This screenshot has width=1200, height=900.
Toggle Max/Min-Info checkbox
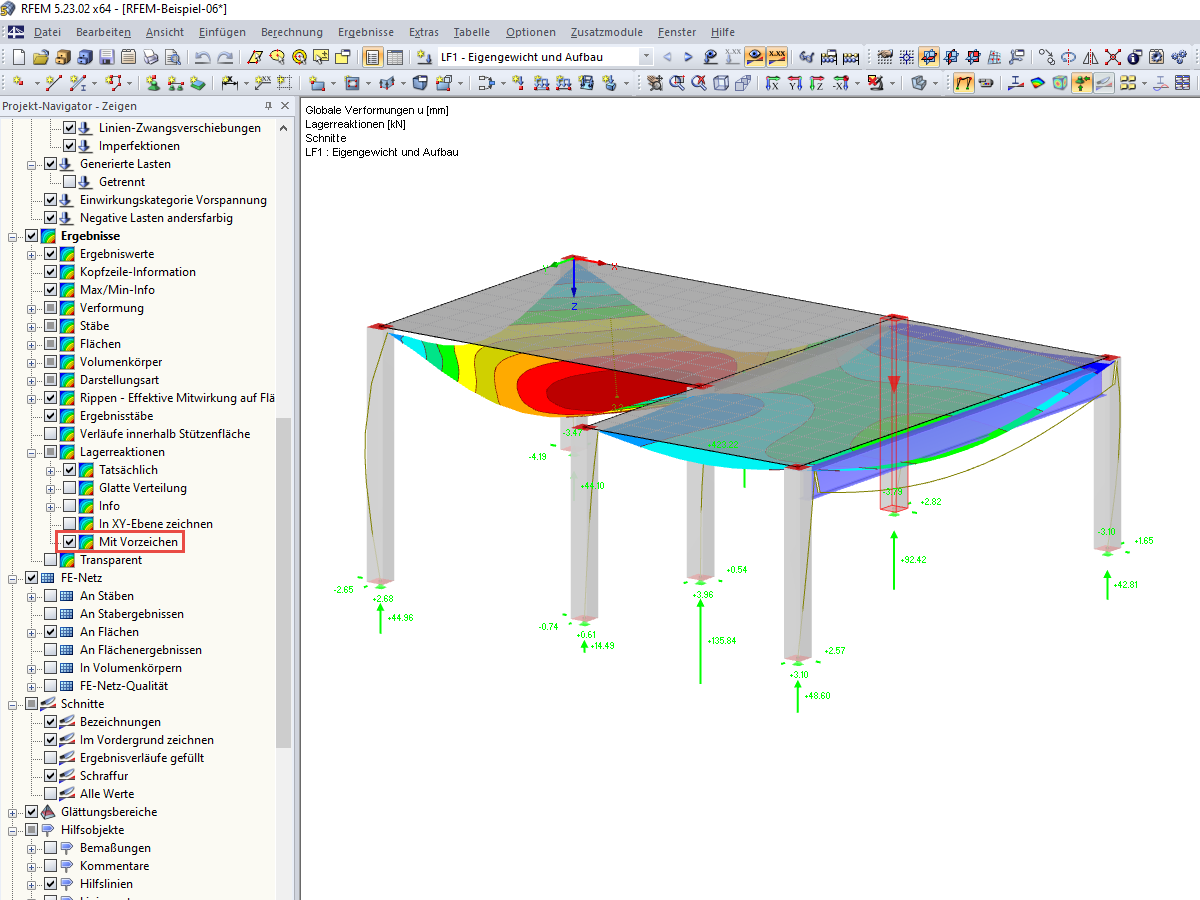(51, 290)
